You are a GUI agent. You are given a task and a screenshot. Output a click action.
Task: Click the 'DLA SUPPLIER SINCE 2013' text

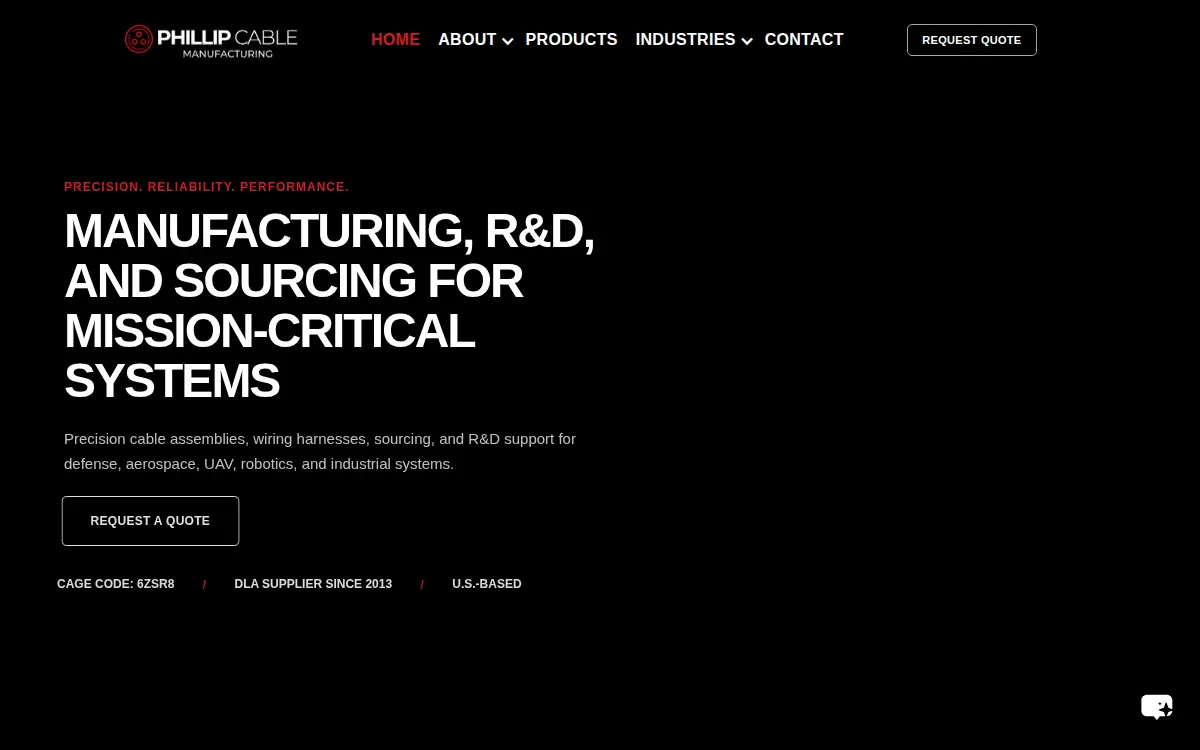pos(313,584)
